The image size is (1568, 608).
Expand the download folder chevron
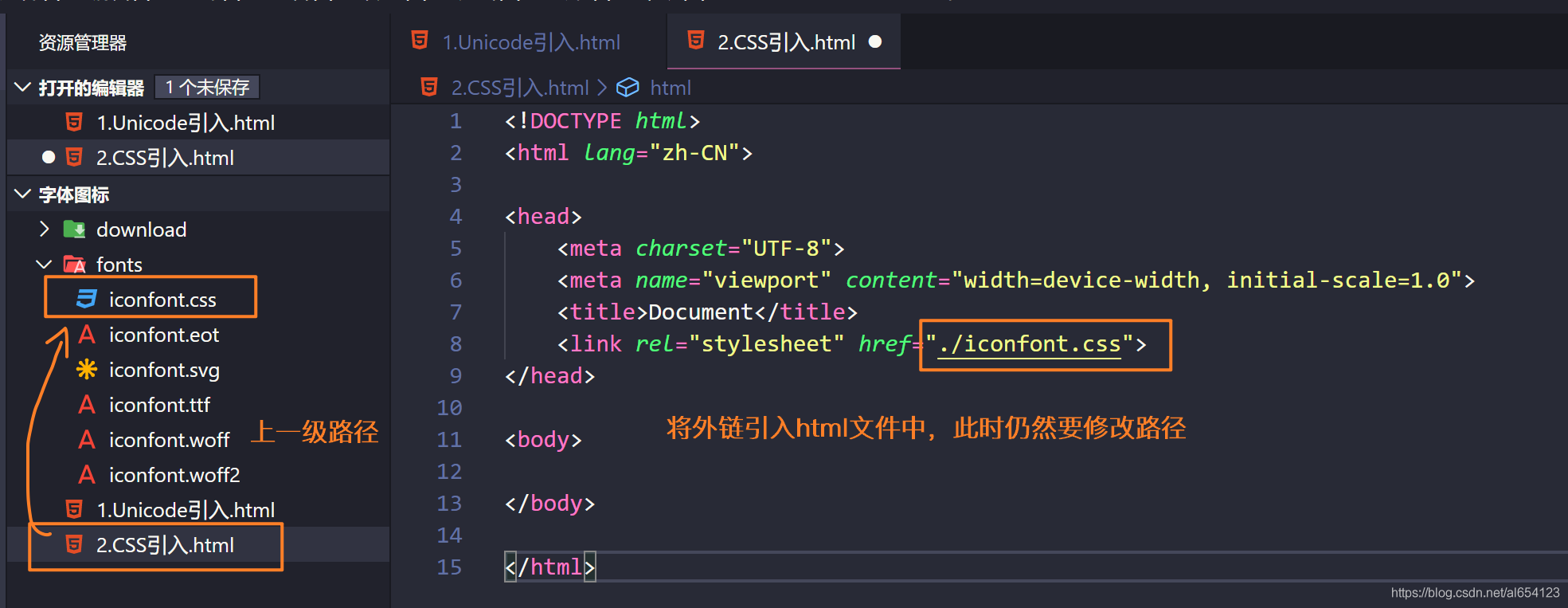coord(45,229)
